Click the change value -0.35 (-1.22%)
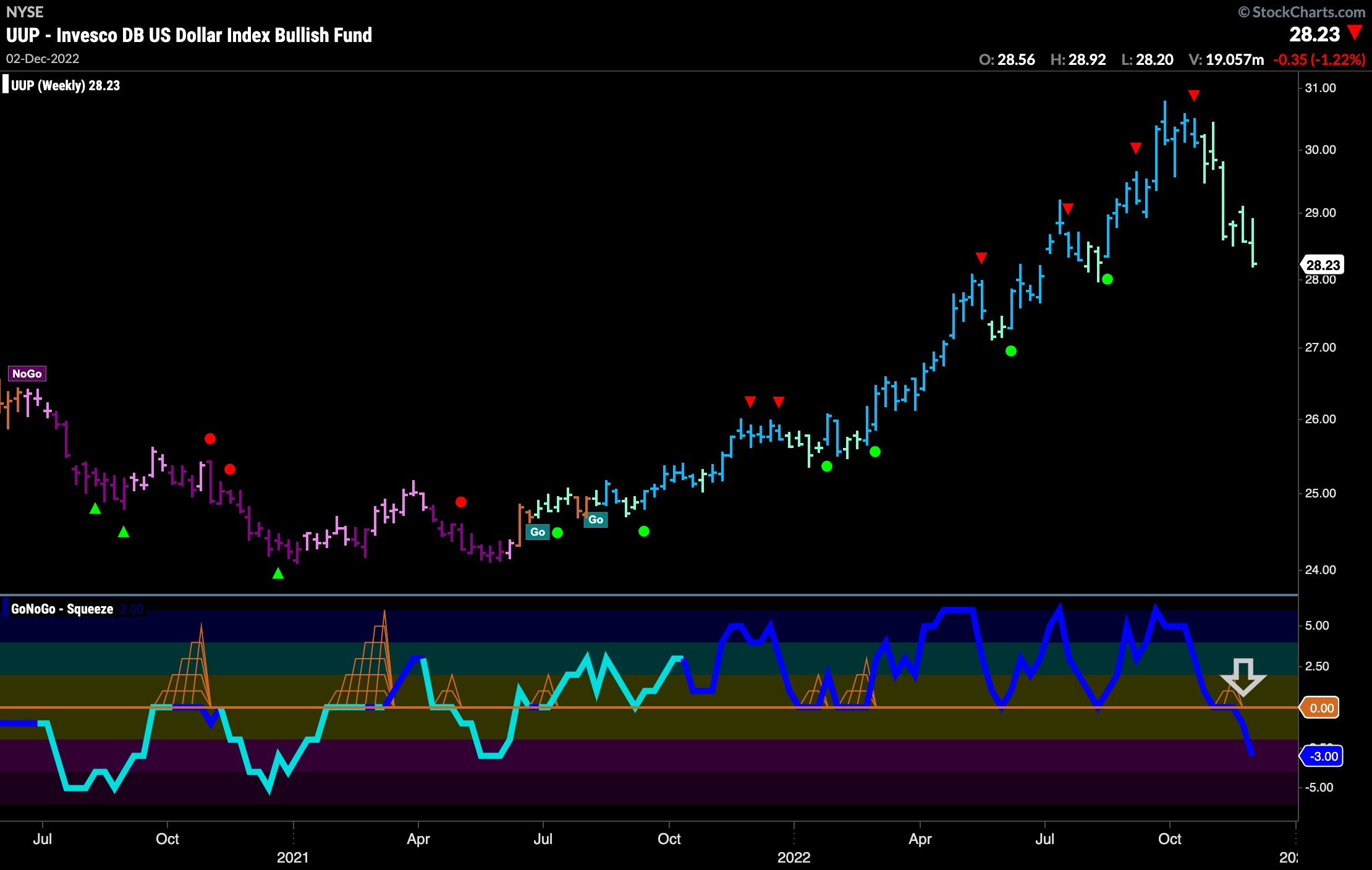 click(x=1319, y=59)
